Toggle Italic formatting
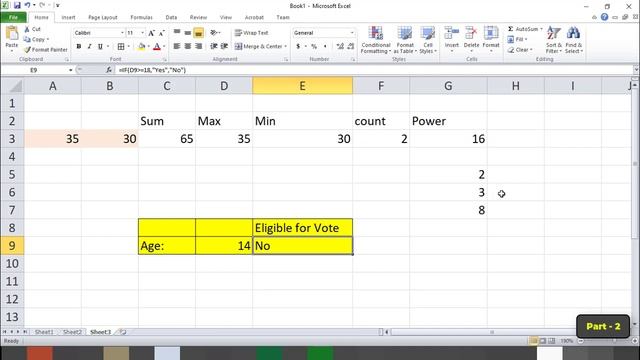This screenshot has height=360, width=640. click(89, 47)
